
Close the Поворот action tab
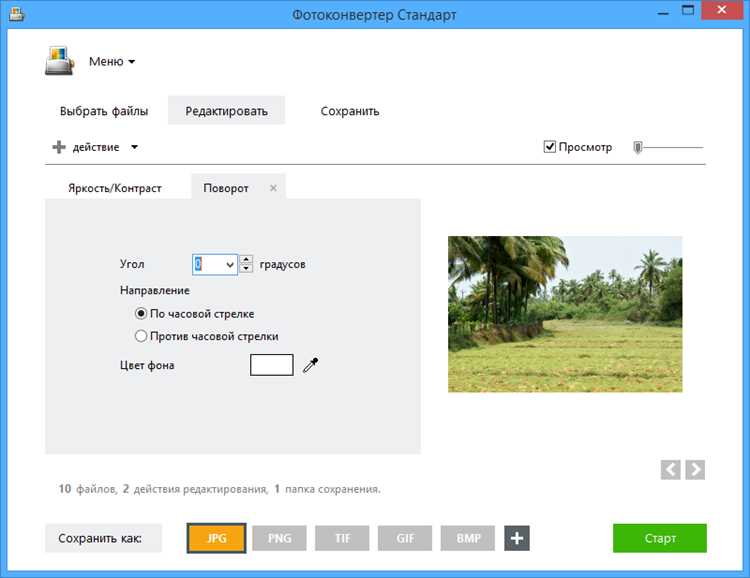273,188
